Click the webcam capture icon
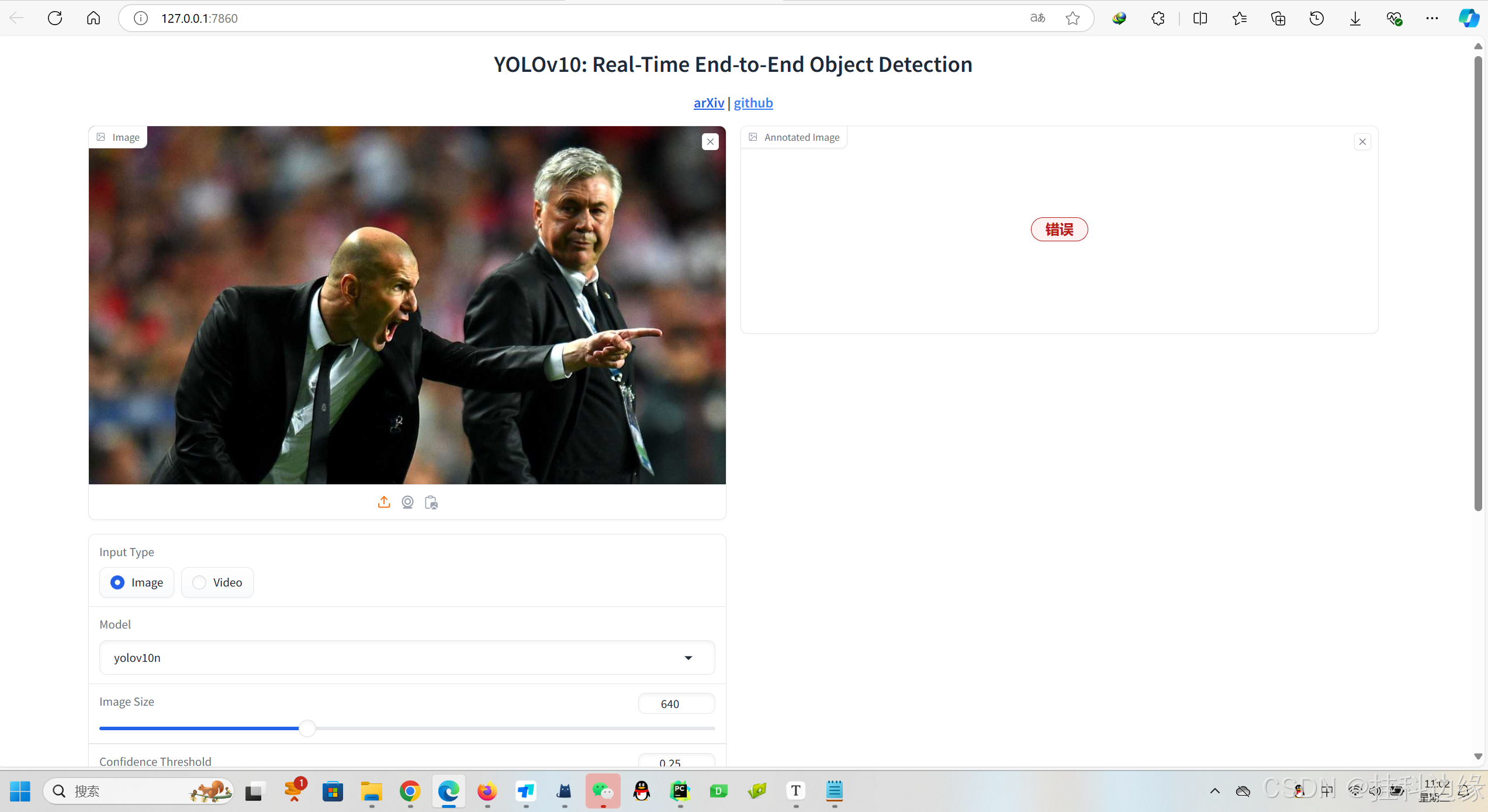The width and height of the screenshot is (1488, 812). [407, 502]
